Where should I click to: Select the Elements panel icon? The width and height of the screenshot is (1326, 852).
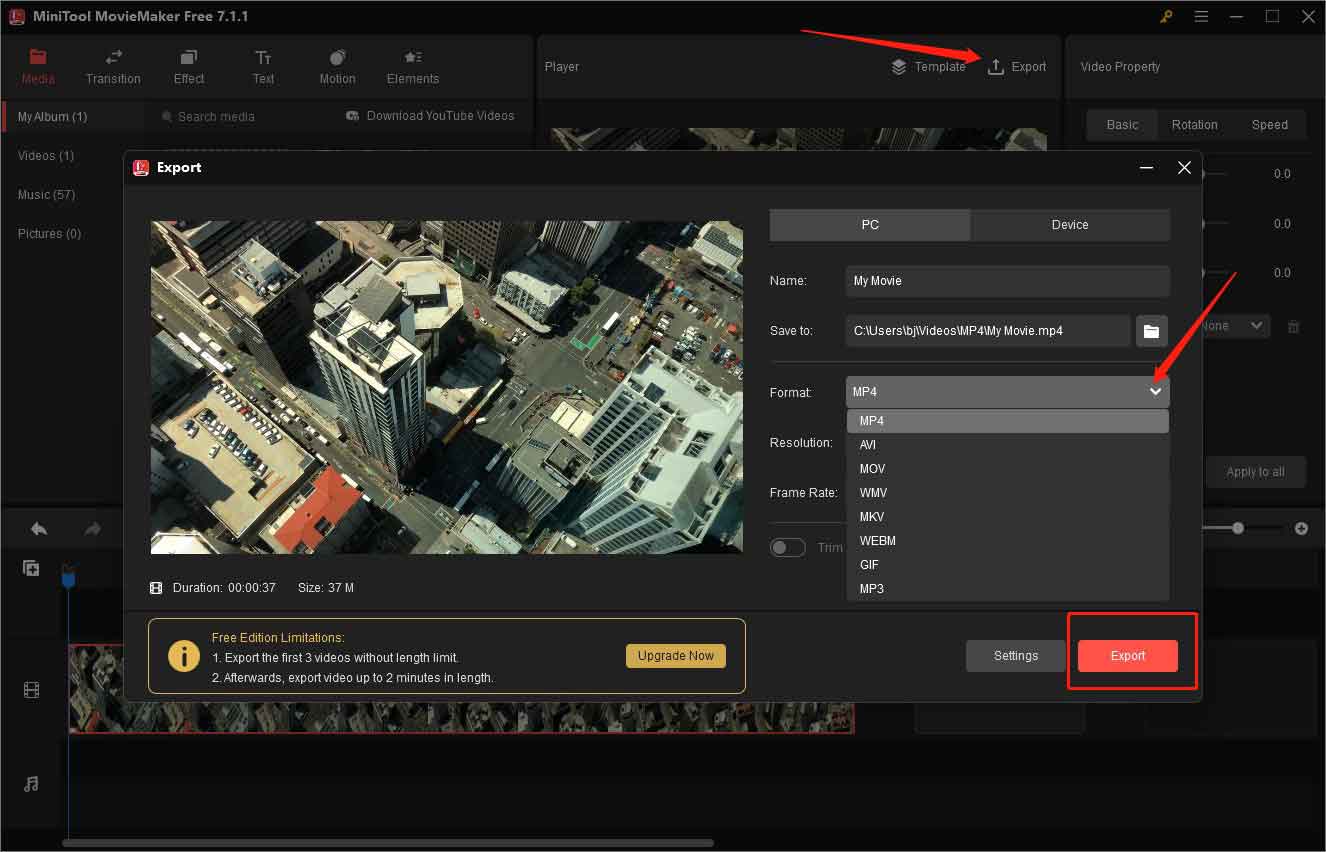point(412,66)
